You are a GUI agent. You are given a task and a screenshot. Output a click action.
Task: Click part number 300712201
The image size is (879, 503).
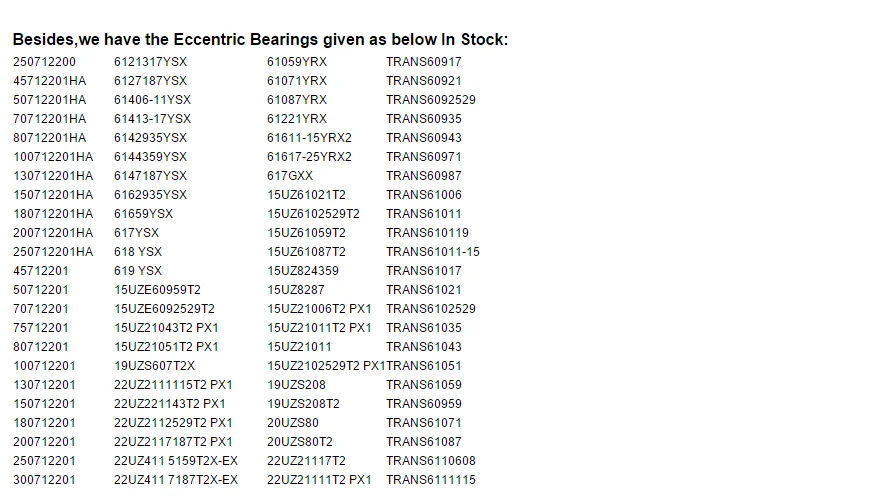(44, 480)
